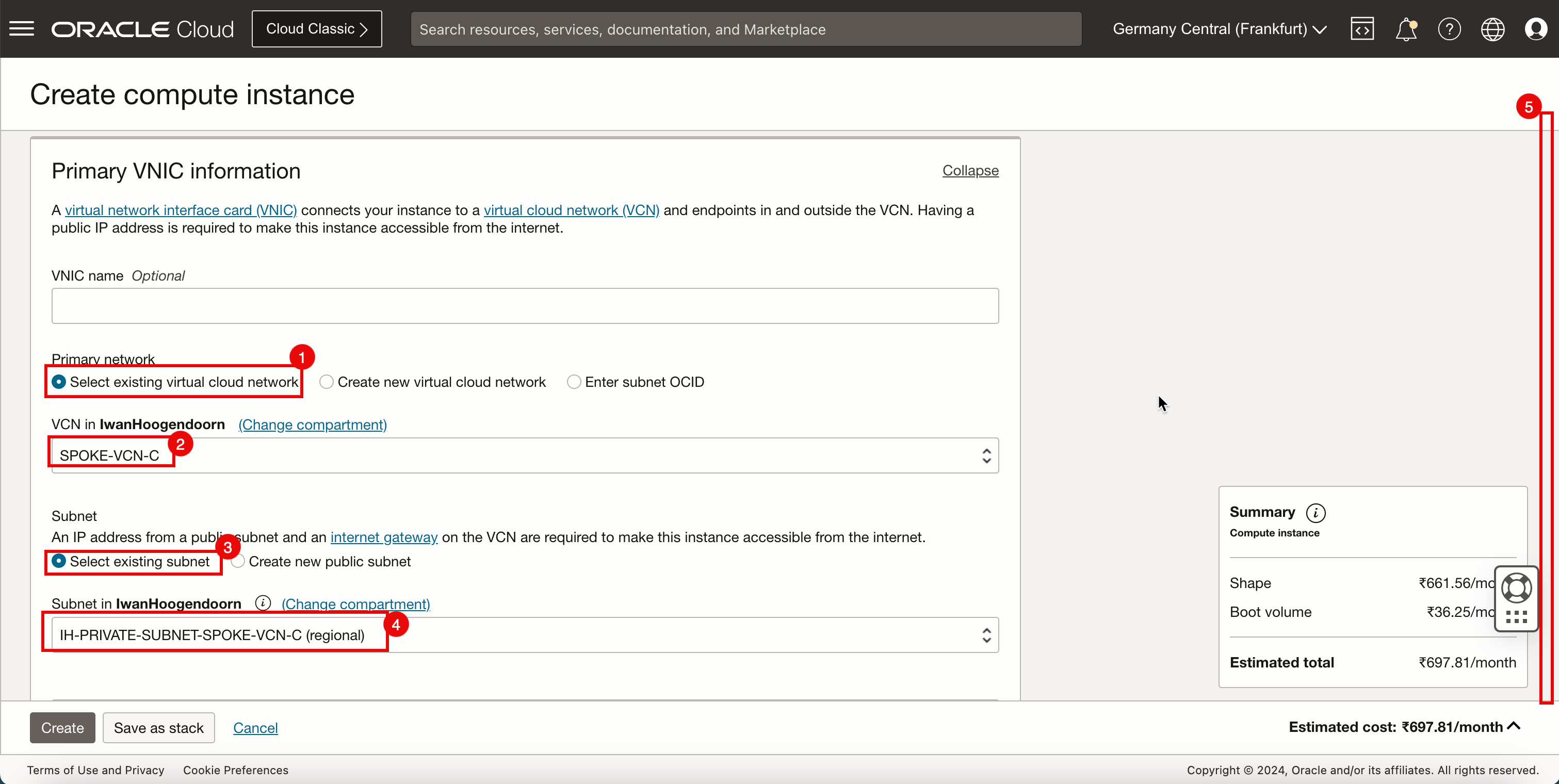Click the Create button

pos(62,728)
